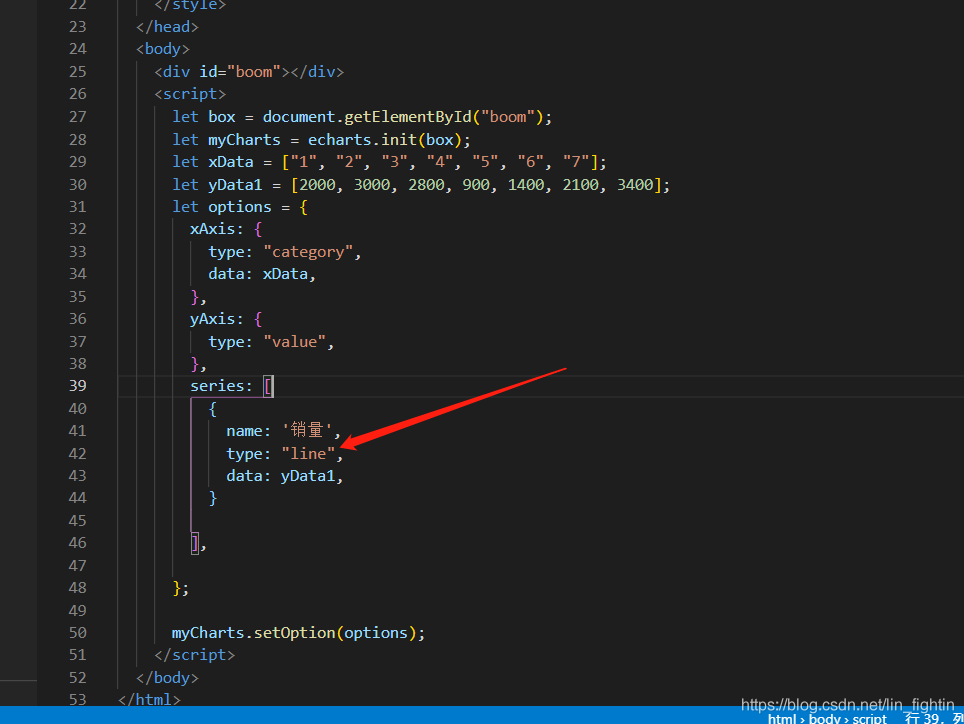Click the html breadcrumb in the status bar
Screen dimensions: 964x724
pyautogui.click(x=782, y=718)
